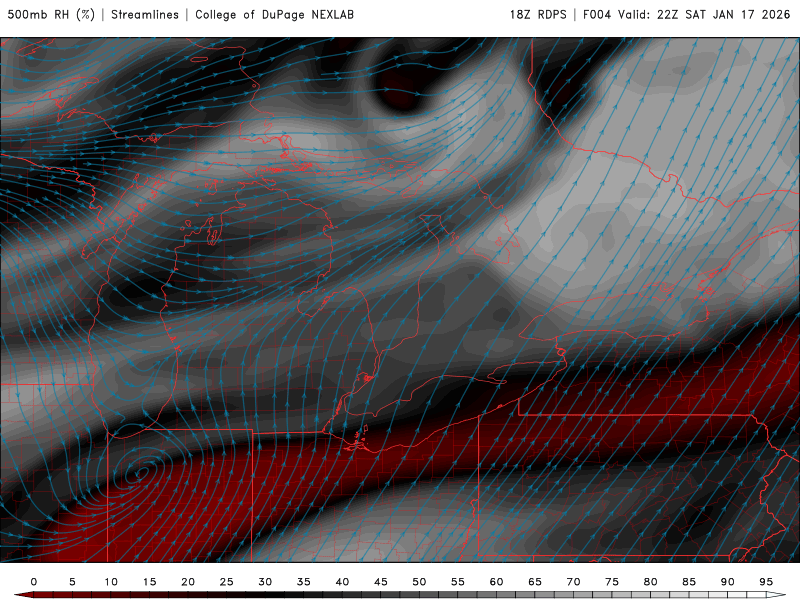800x600 pixels.
Task: Select the colorbar value "70"
Action: point(573,582)
